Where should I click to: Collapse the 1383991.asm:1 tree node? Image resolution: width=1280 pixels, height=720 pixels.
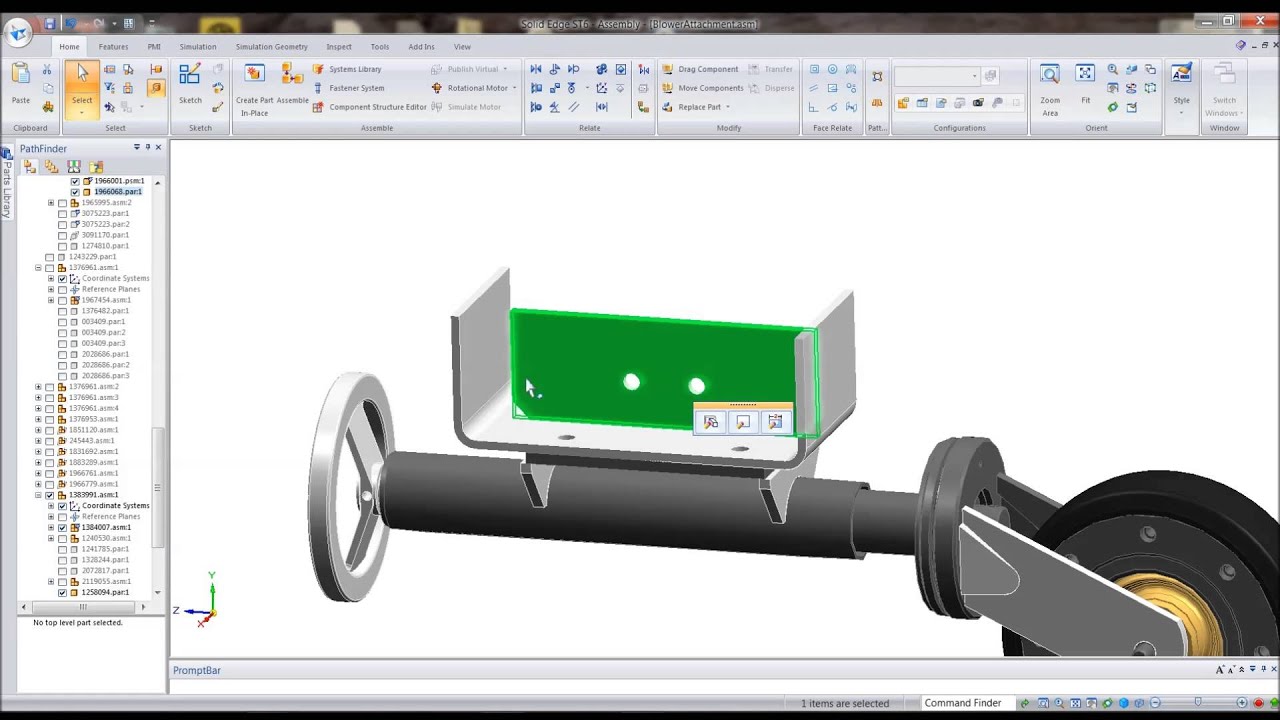[38, 495]
